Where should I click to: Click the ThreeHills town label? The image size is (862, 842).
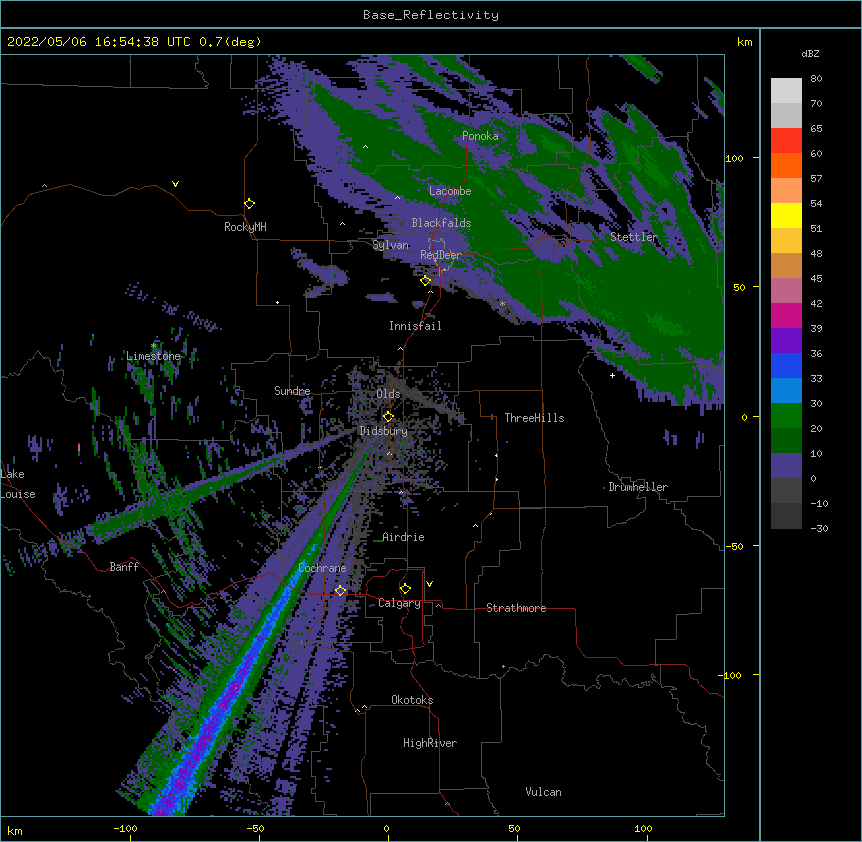coord(534,418)
